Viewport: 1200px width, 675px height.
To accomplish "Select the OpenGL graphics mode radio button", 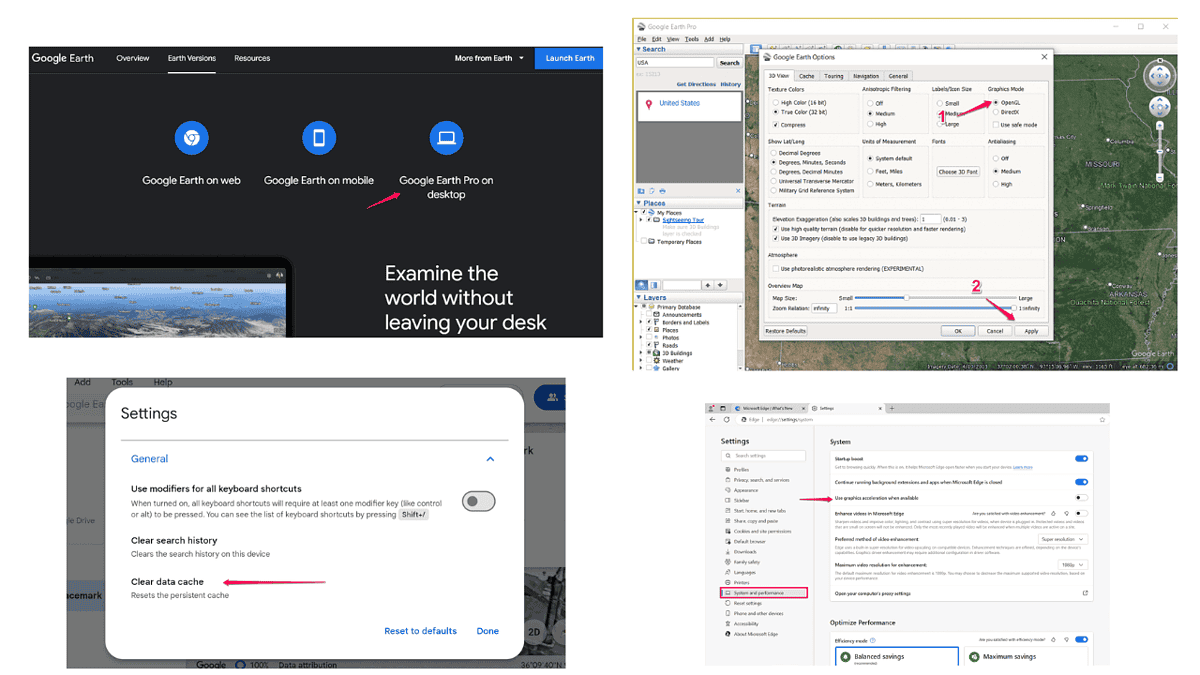I will click(996, 103).
